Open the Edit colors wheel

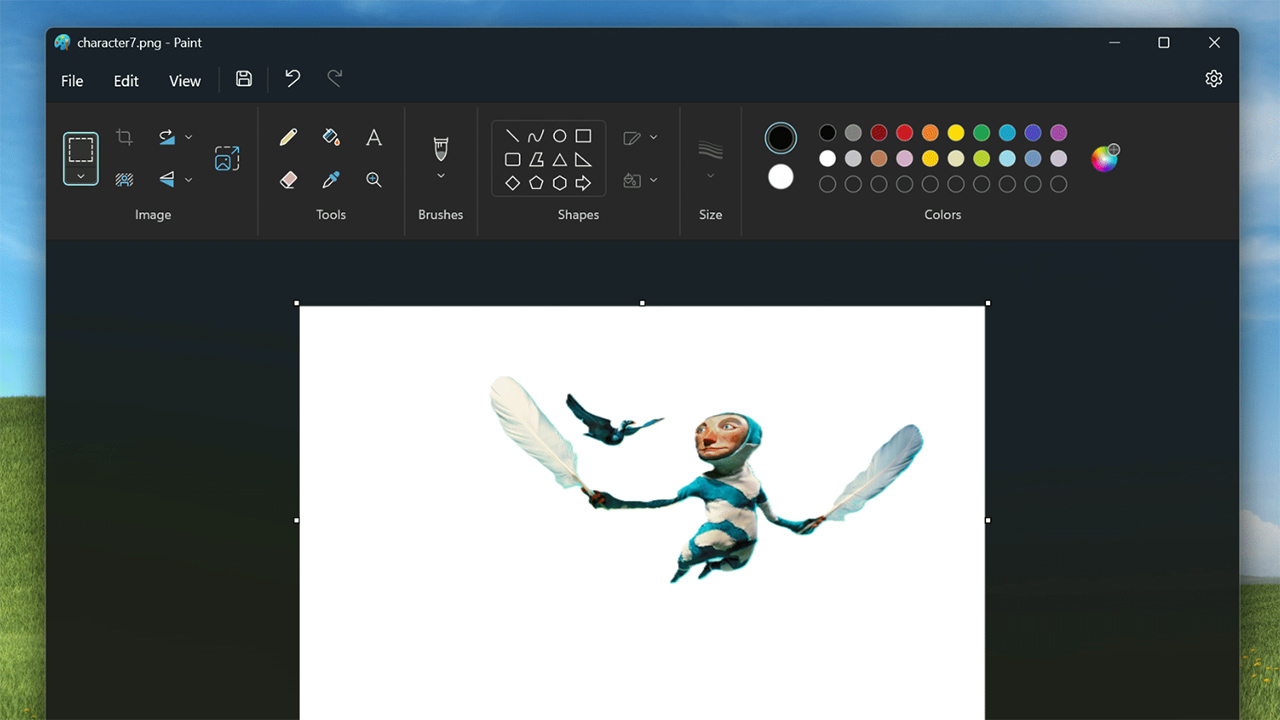(1105, 158)
